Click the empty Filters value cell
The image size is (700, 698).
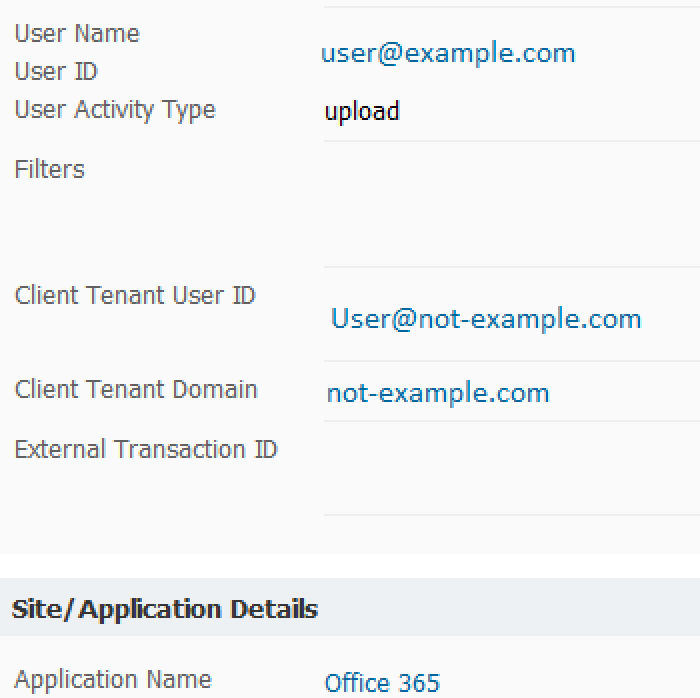pos(510,203)
